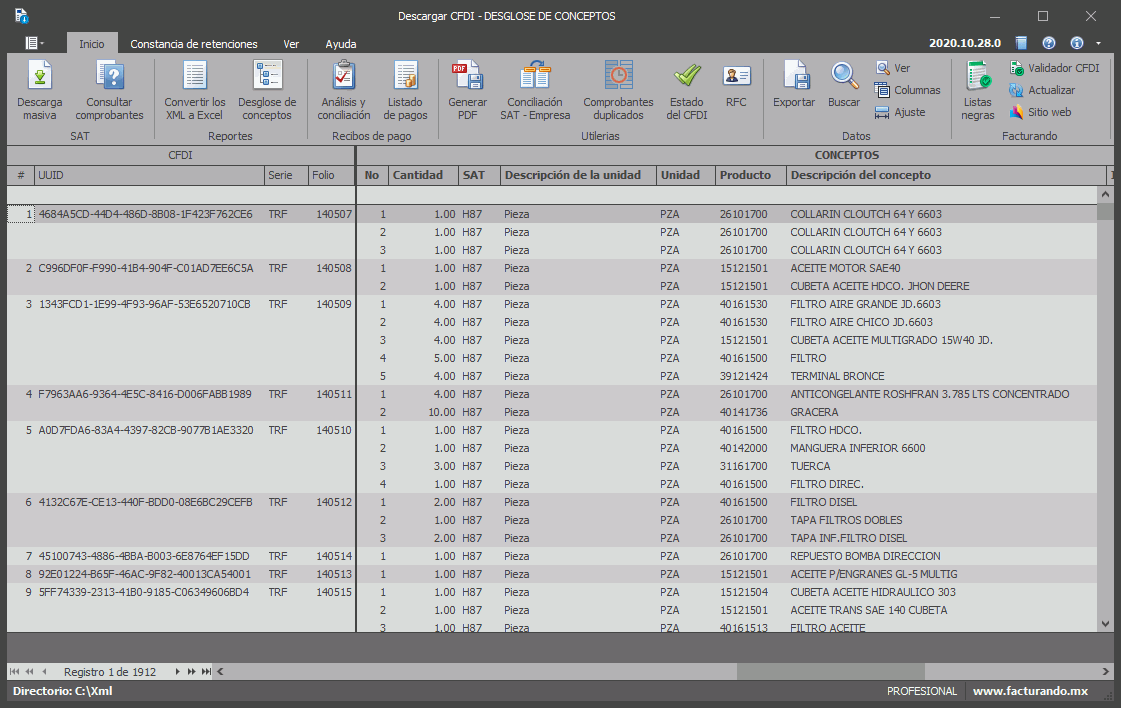Go to the last record using the navigator
This screenshot has width=1121, height=708.
(206, 672)
